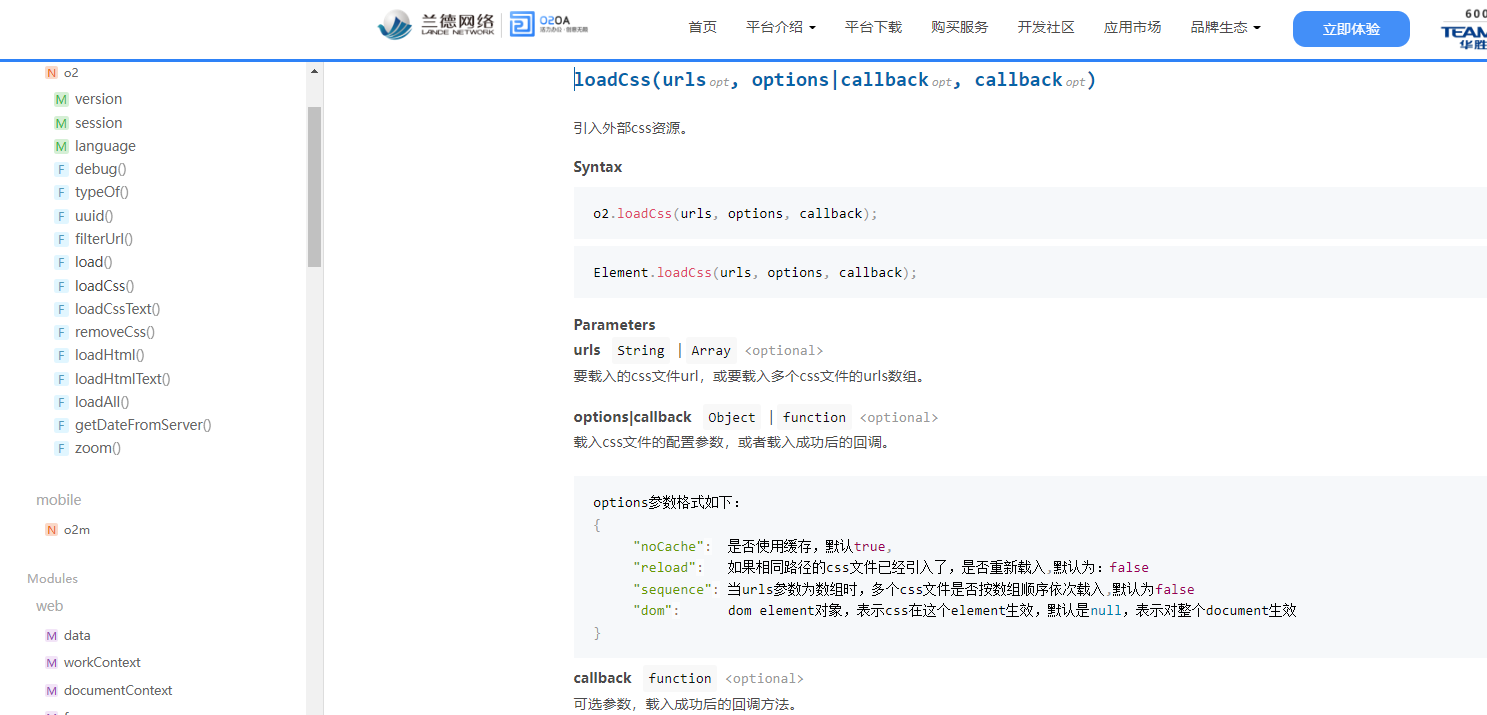Open the version member in sidebar
The width and height of the screenshot is (1487, 715).
pos(98,99)
